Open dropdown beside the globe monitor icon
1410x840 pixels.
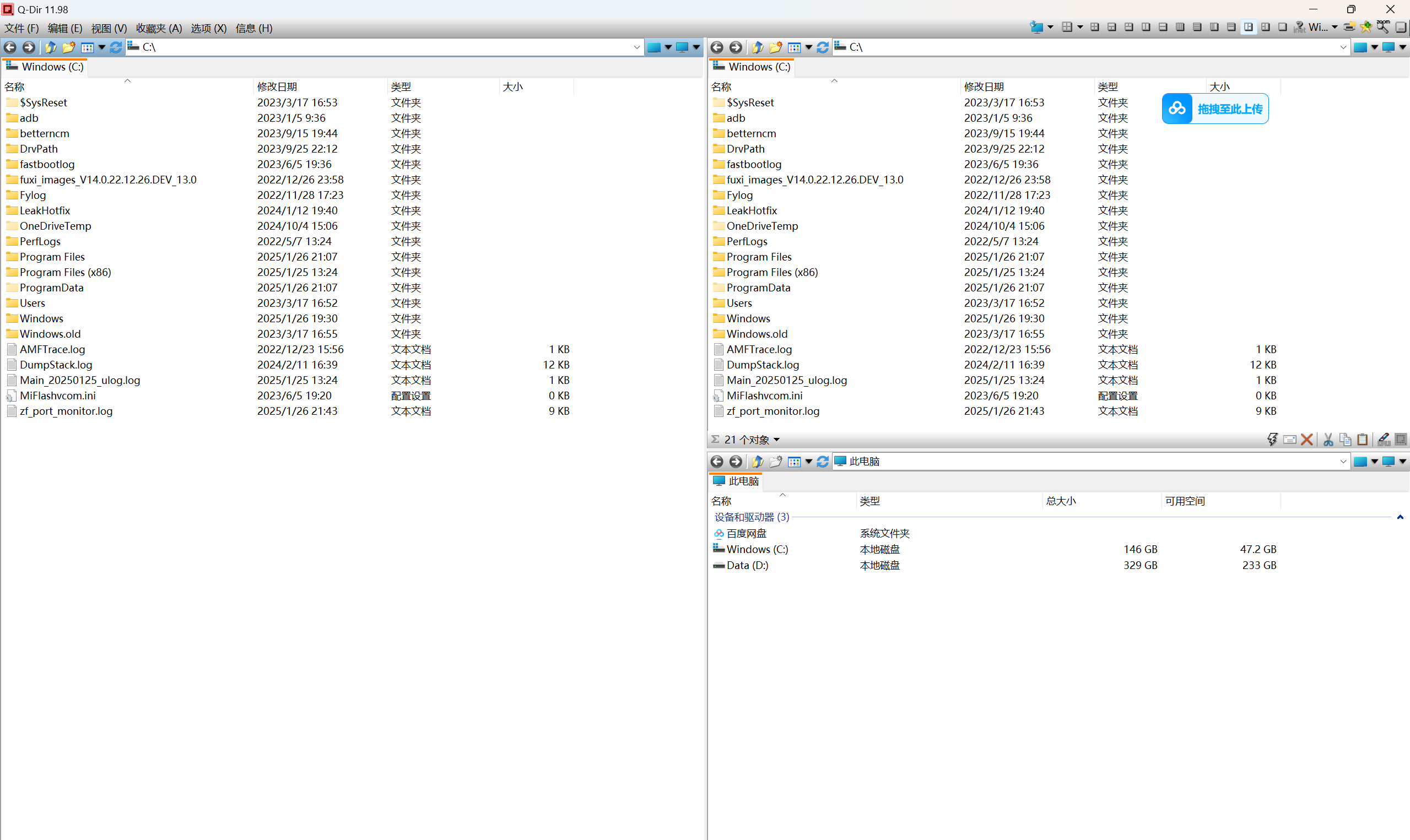pyautogui.click(x=1051, y=27)
